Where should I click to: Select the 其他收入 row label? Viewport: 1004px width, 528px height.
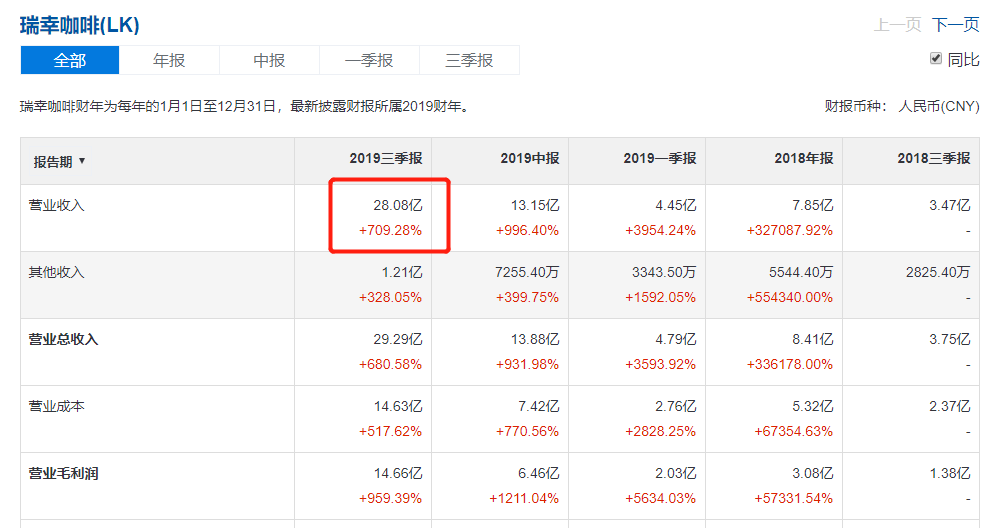56,273
